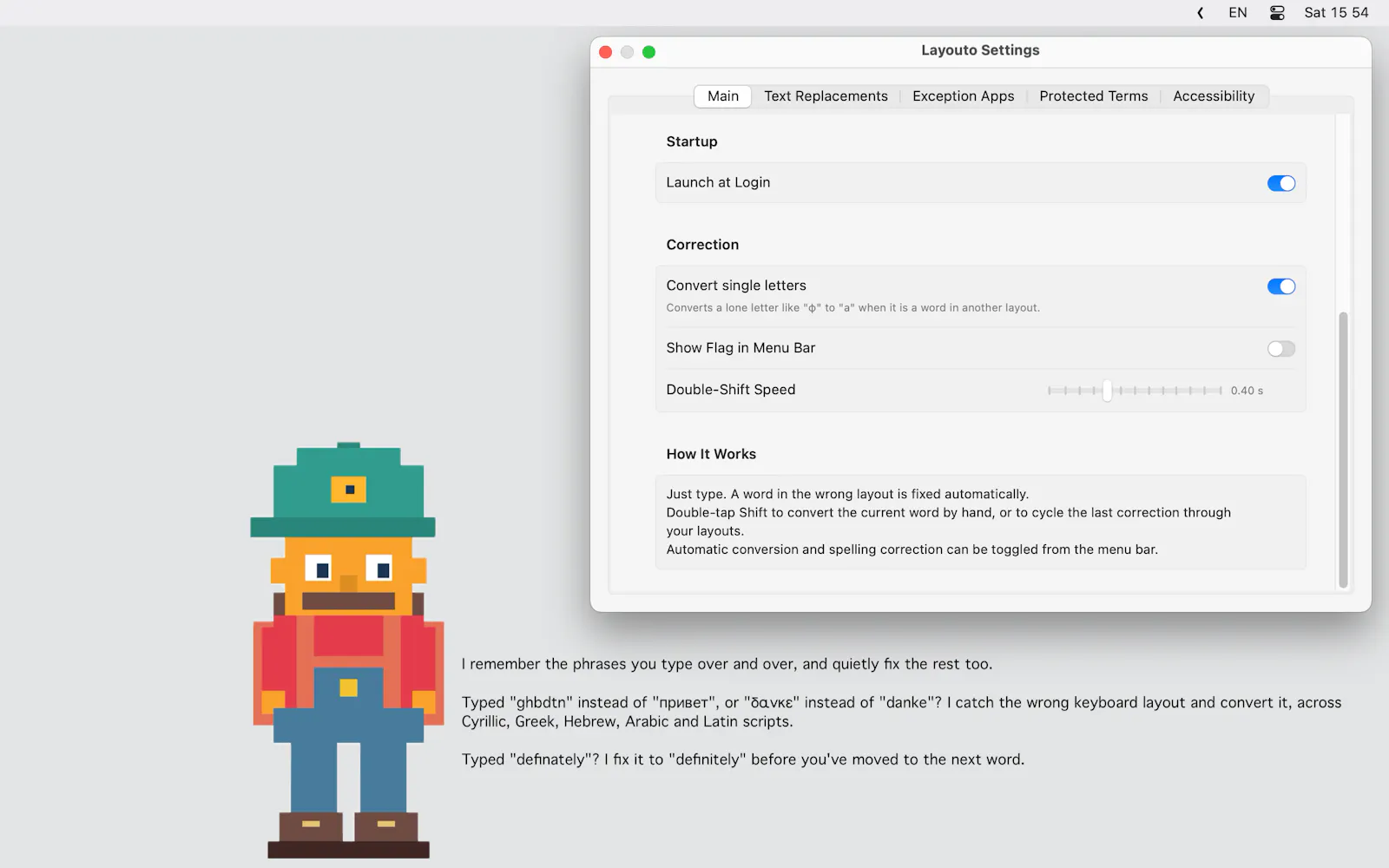Click the 'Typed "definately"?' sentence
The image size is (1389, 868).
coord(743,759)
